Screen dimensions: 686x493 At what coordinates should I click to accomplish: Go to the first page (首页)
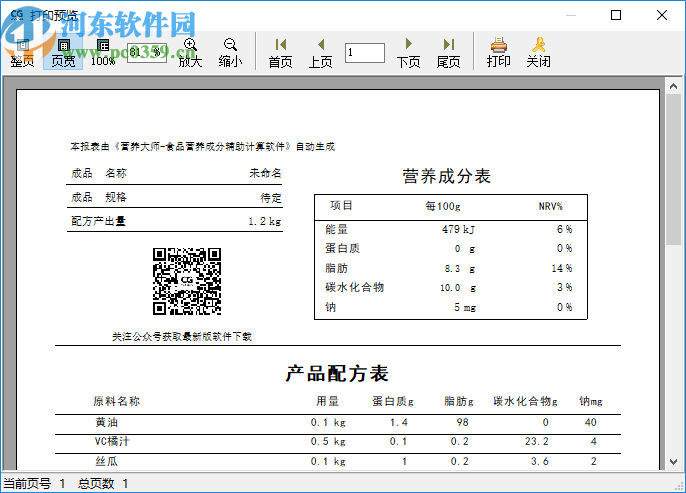(x=281, y=52)
